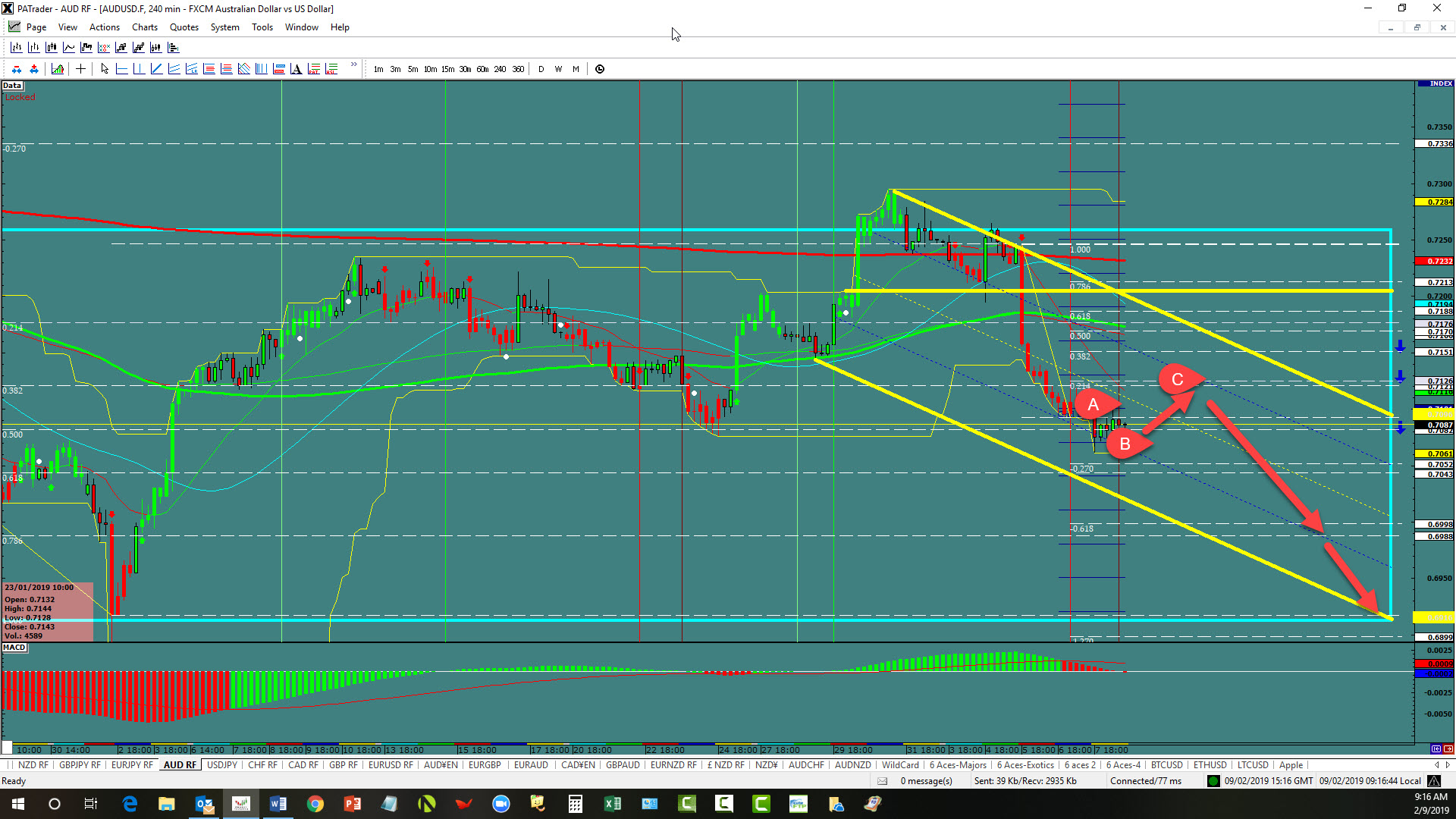Open the Quotes menu dropdown
The width and height of the screenshot is (1456, 819).
tap(184, 27)
